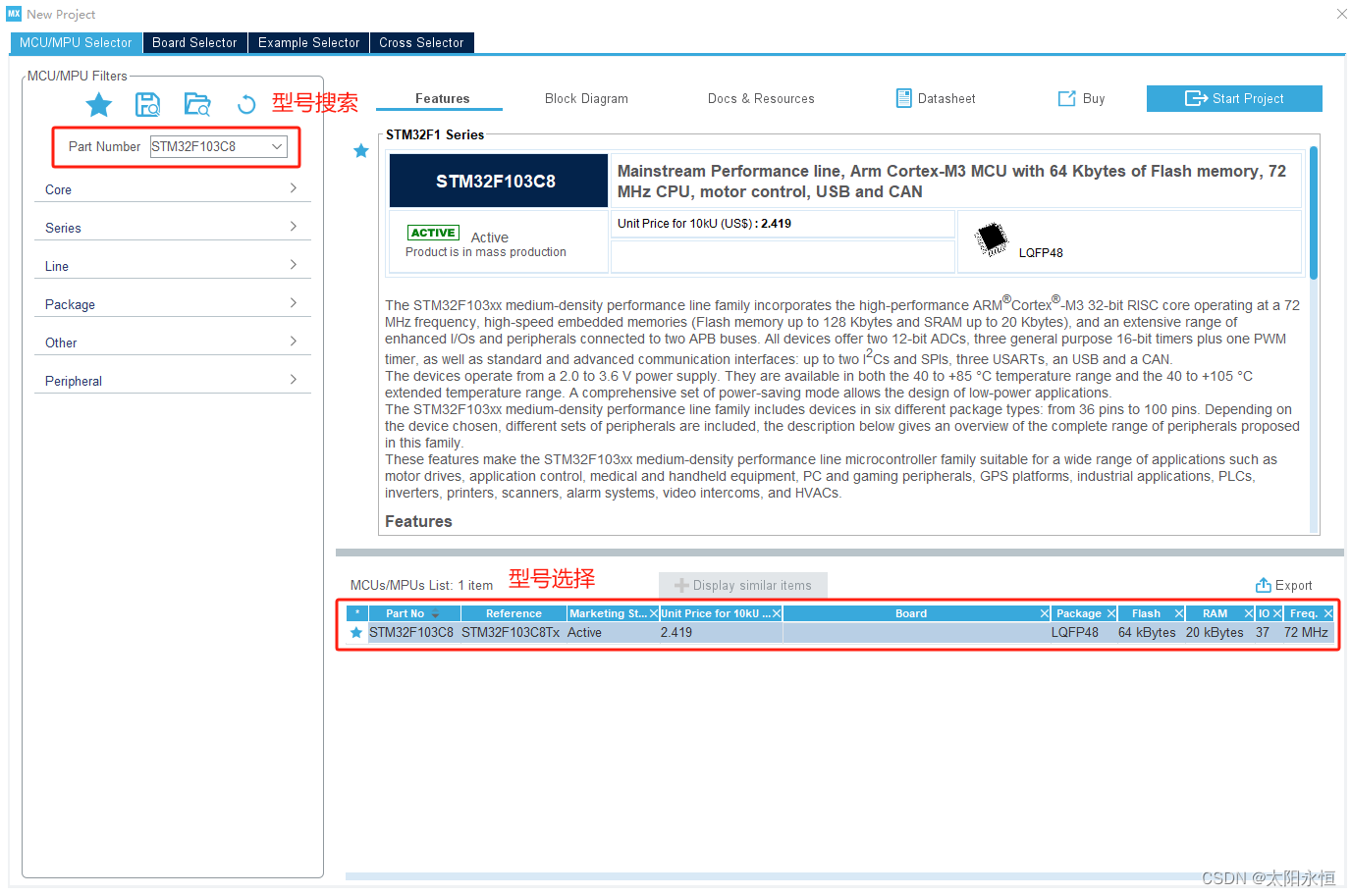Viewport: 1351px width, 896px height.
Task: Click the LQFP48 chip package image
Action: click(992, 238)
